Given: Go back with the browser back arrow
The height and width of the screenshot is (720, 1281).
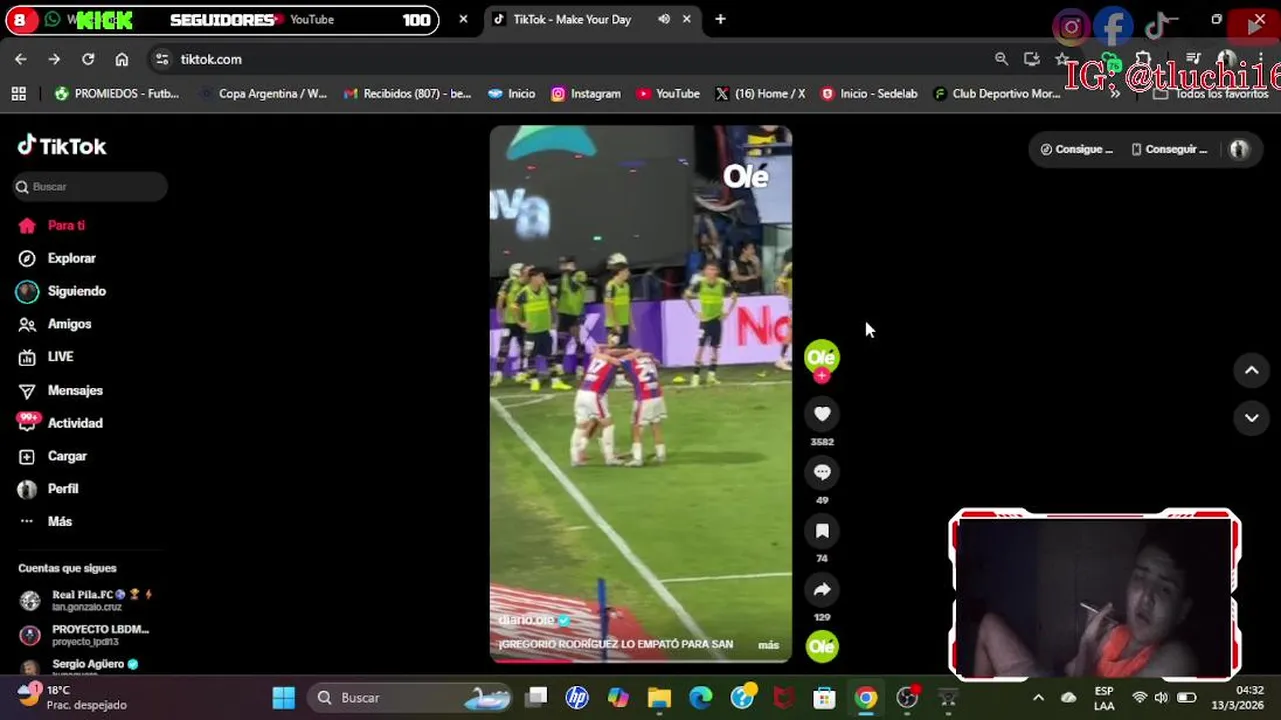Looking at the screenshot, I should pyautogui.click(x=20, y=59).
